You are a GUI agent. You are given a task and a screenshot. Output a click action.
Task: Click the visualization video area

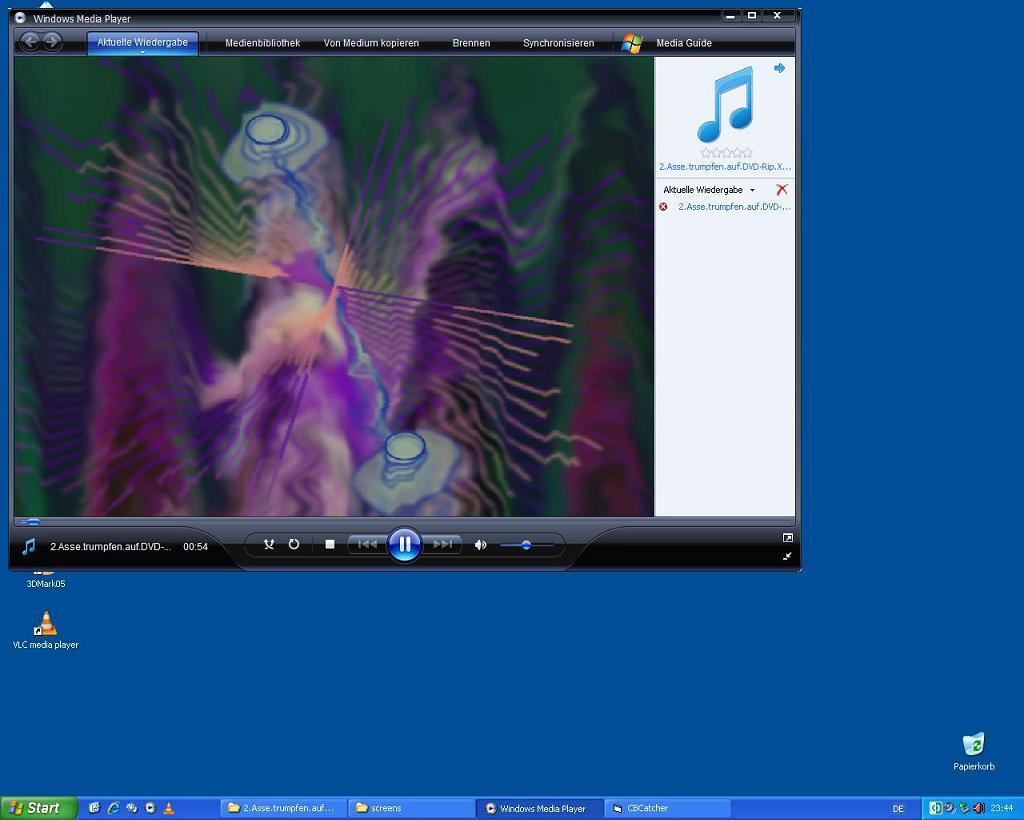pos(334,287)
